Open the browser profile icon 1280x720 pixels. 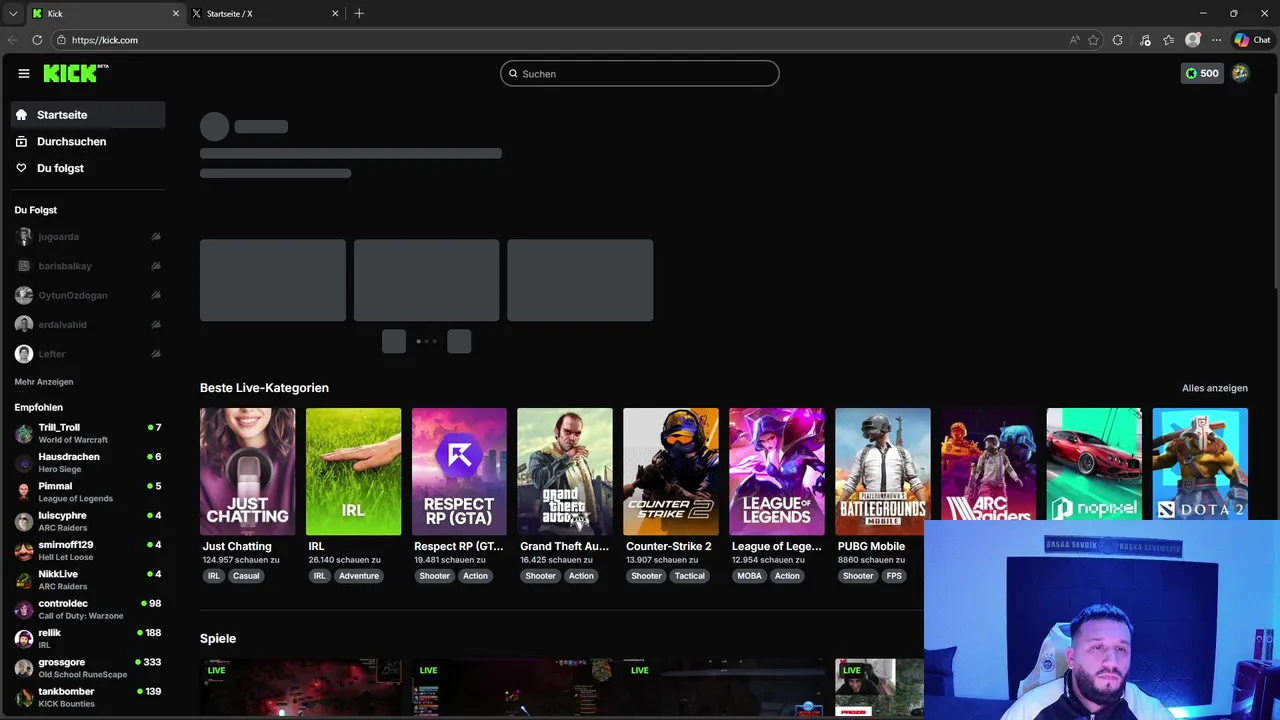tap(1192, 40)
